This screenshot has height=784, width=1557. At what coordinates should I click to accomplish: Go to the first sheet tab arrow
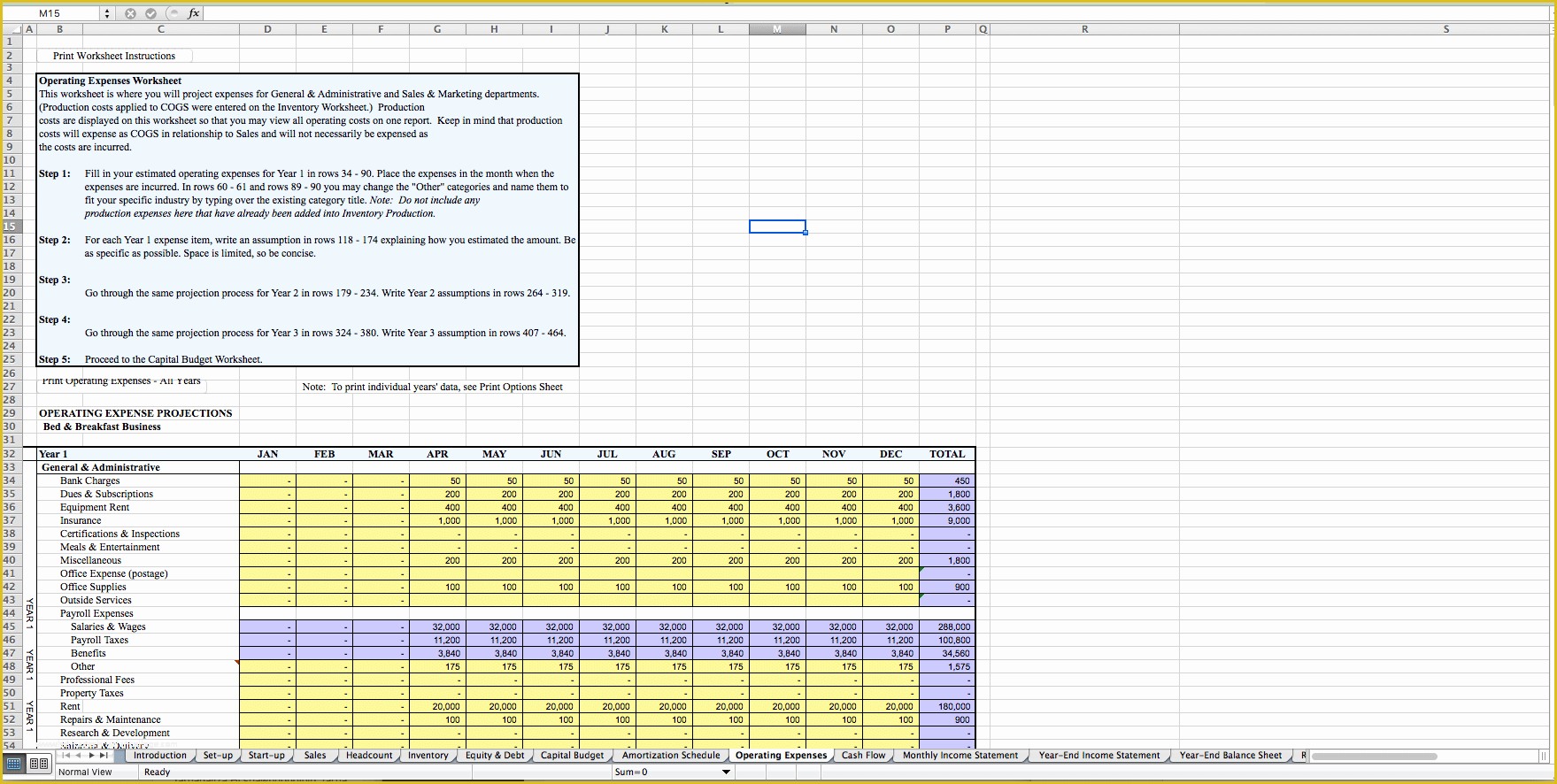(x=66, y=756)
